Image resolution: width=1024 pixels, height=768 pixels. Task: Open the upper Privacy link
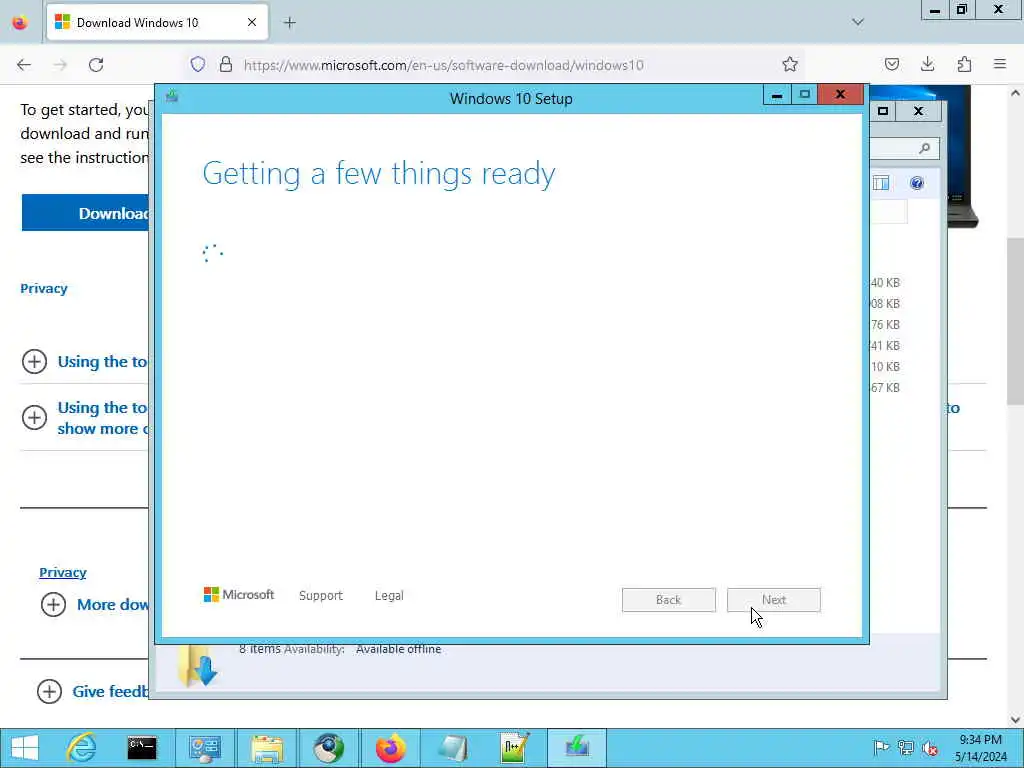click(x=44, y=289)
